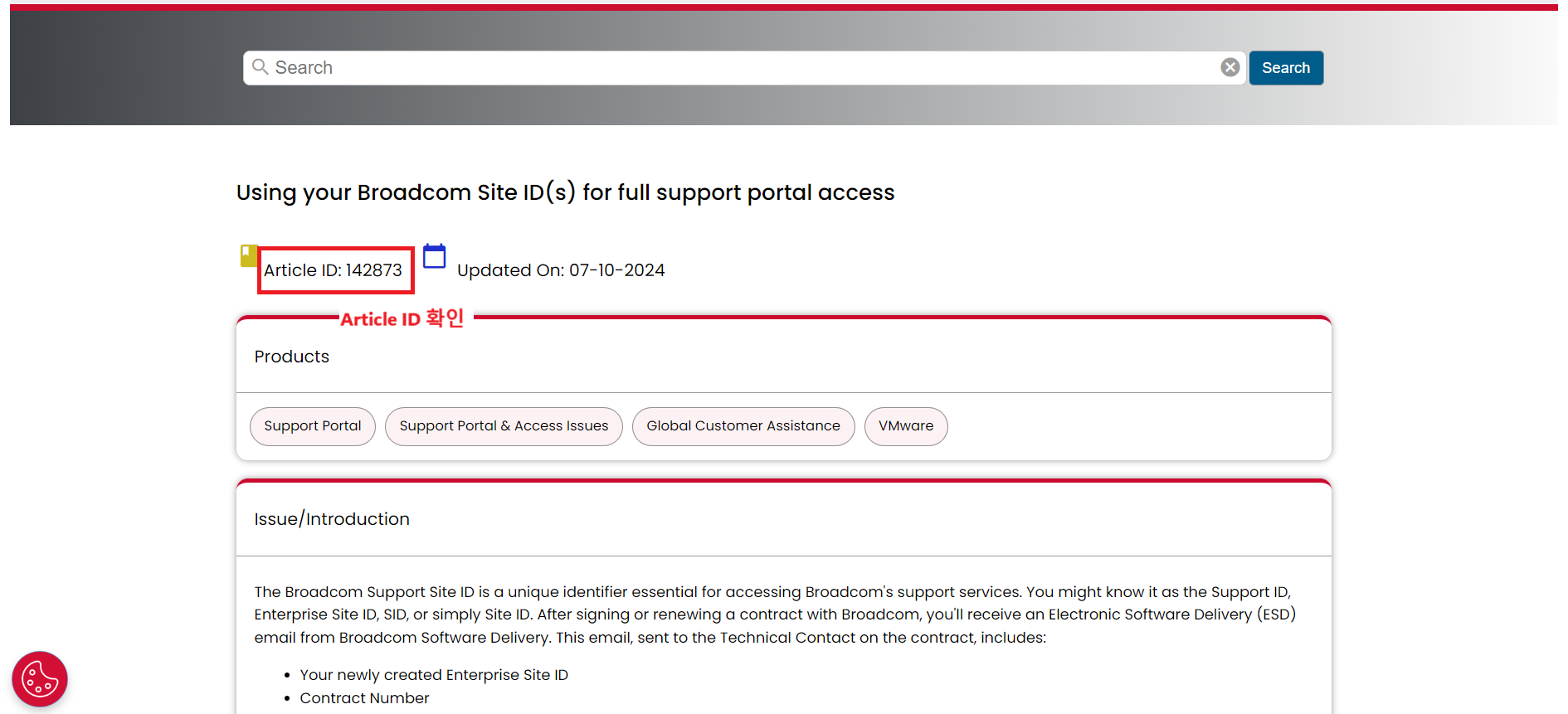
Task: Select the VMware product tag
Action: pos(905,426)
